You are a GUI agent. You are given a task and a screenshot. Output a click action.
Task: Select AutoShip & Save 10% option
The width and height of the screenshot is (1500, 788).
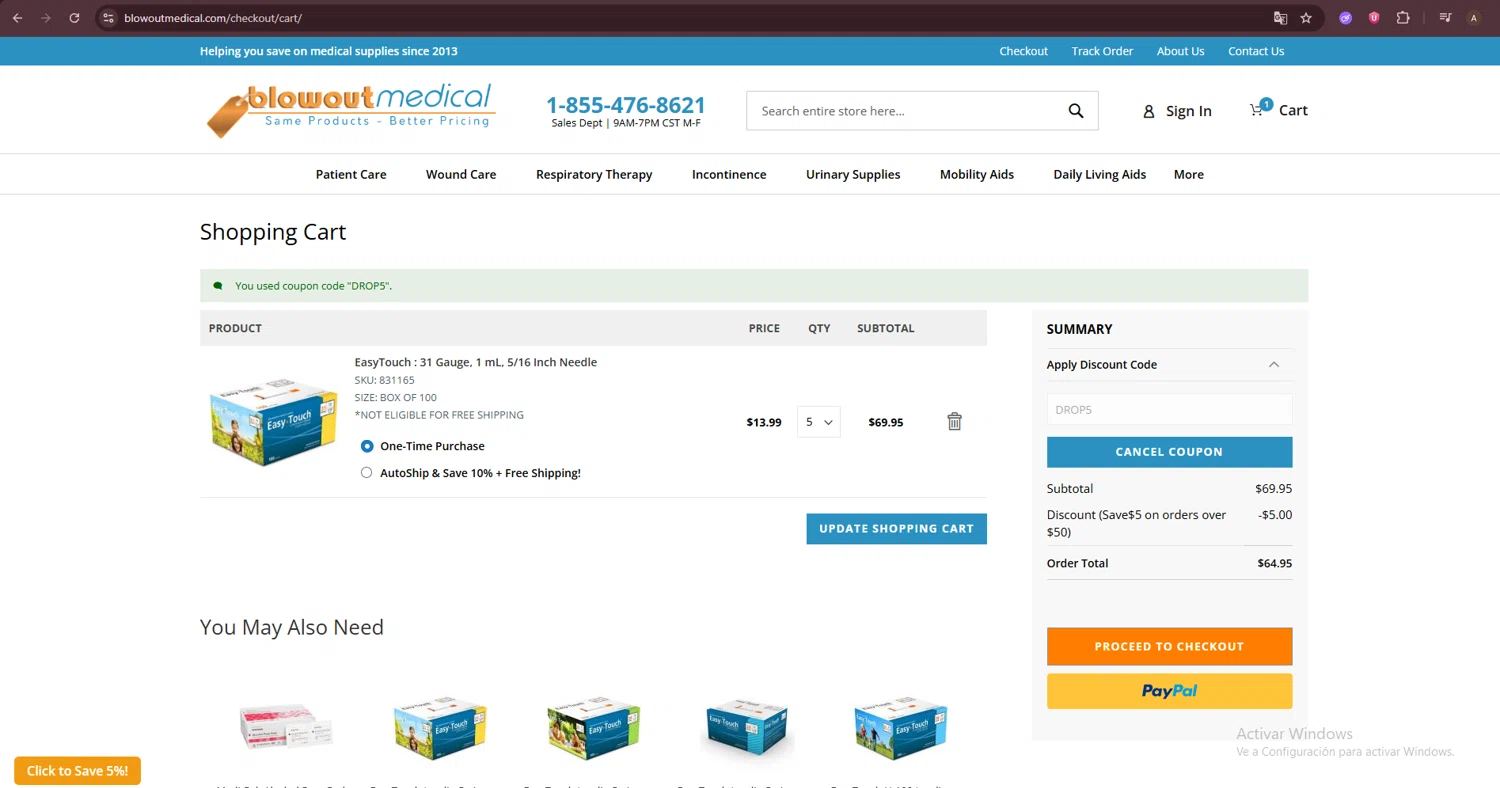(x=367, y=473)
